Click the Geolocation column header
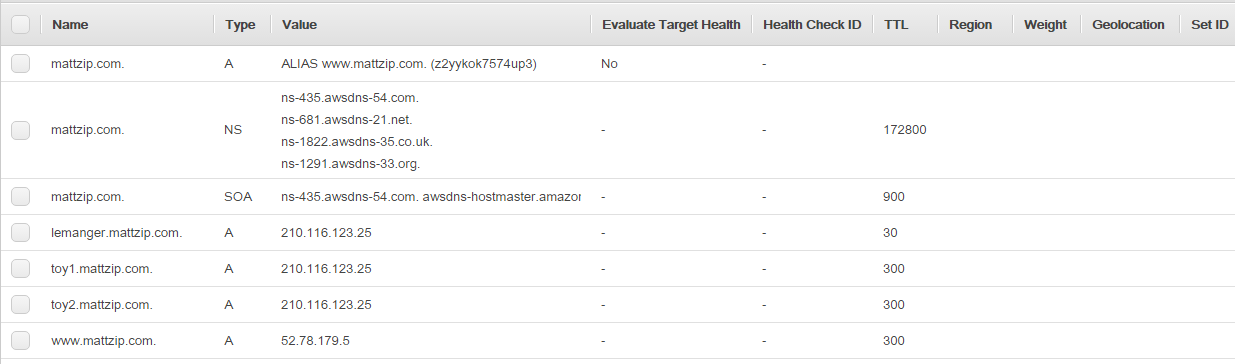Screen dimensions: 1235x364 tap(1129, 24)
